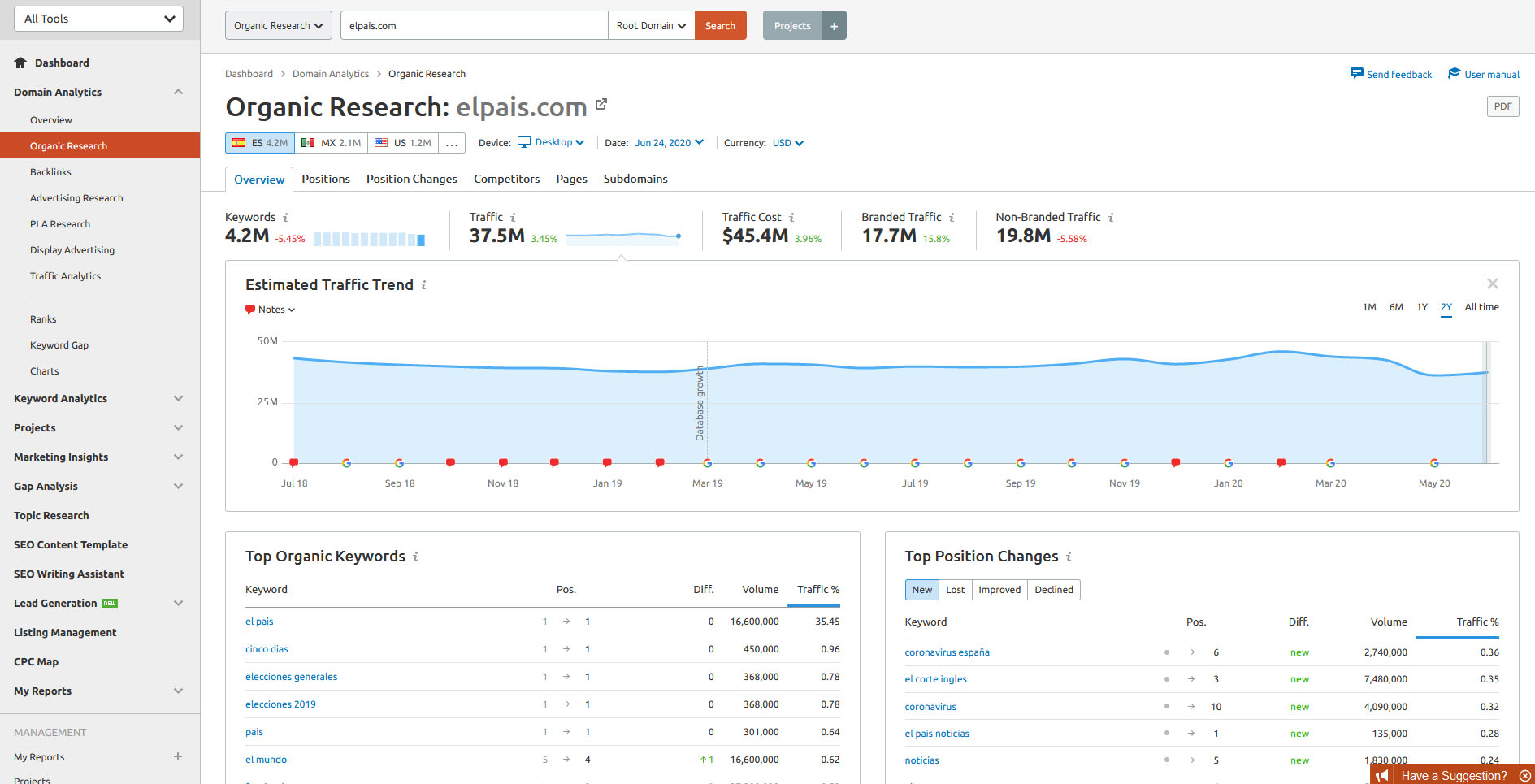The height and width of the screenshot is (784, 1535).
Task: Open the Device Desktop dropdown
Action: (552, 142)
